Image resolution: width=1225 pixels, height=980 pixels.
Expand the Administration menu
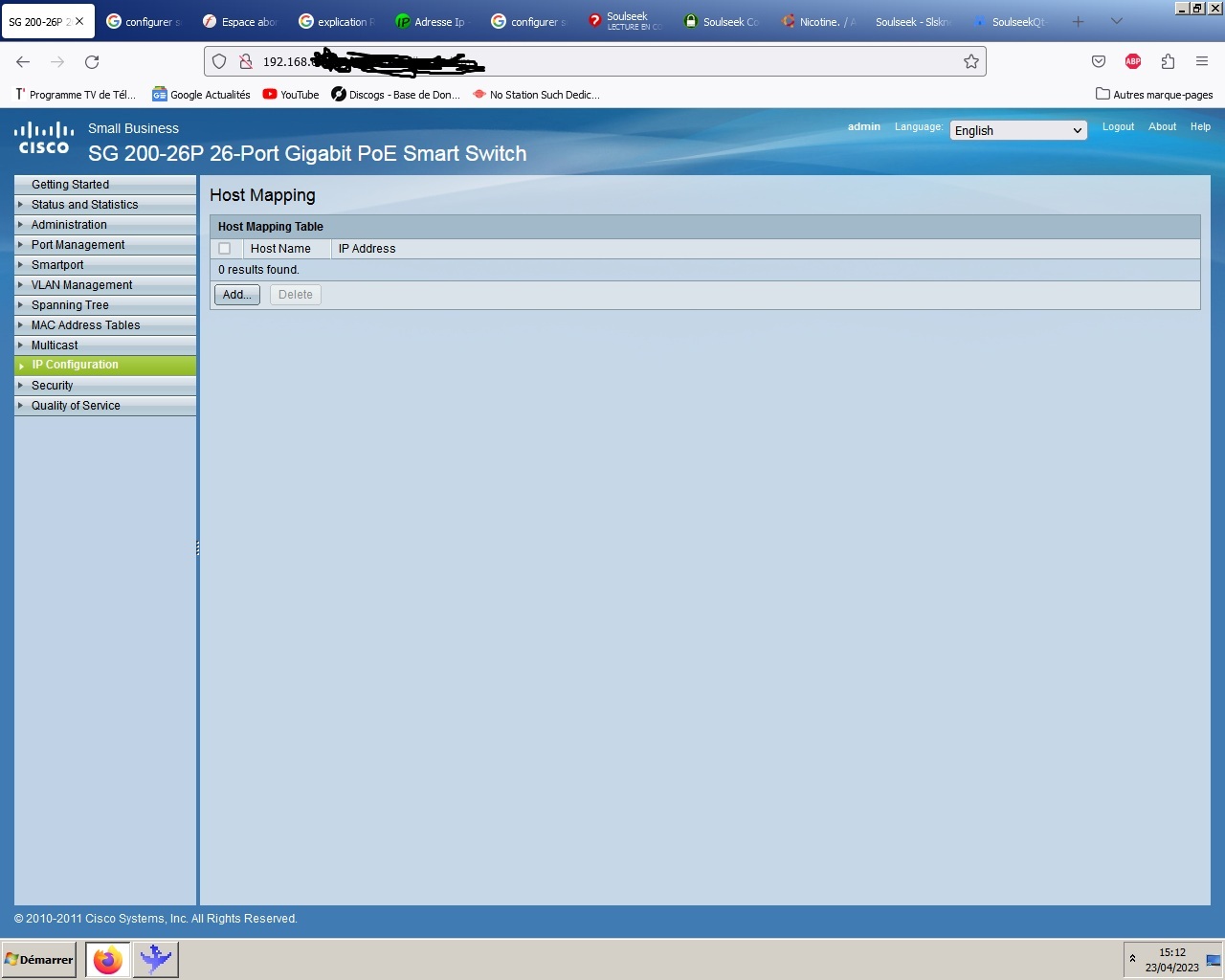pyautogui.click(x=105, y=225)
